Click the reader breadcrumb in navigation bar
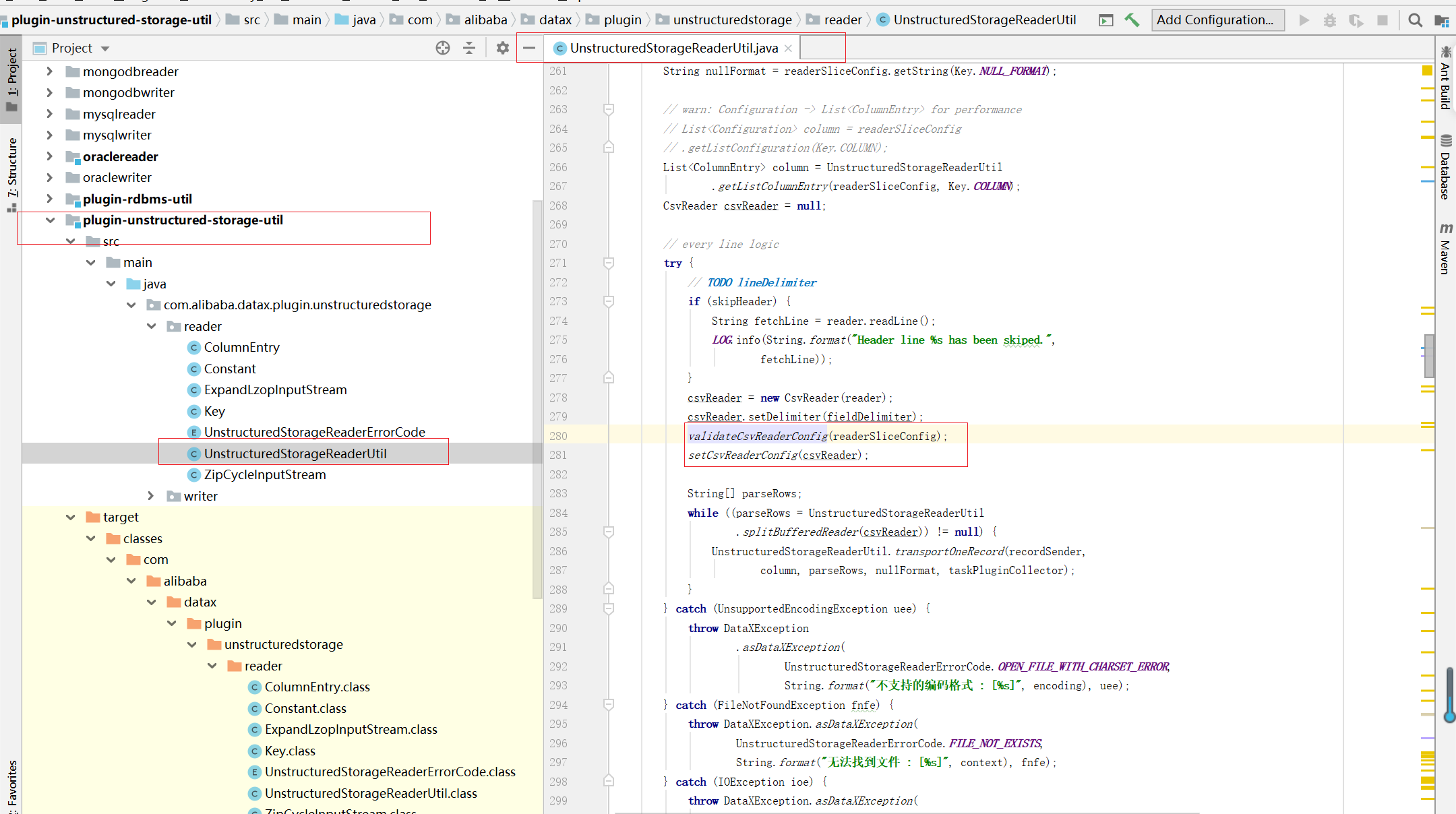Screen dimensions: 1456x814 [843, 20]
